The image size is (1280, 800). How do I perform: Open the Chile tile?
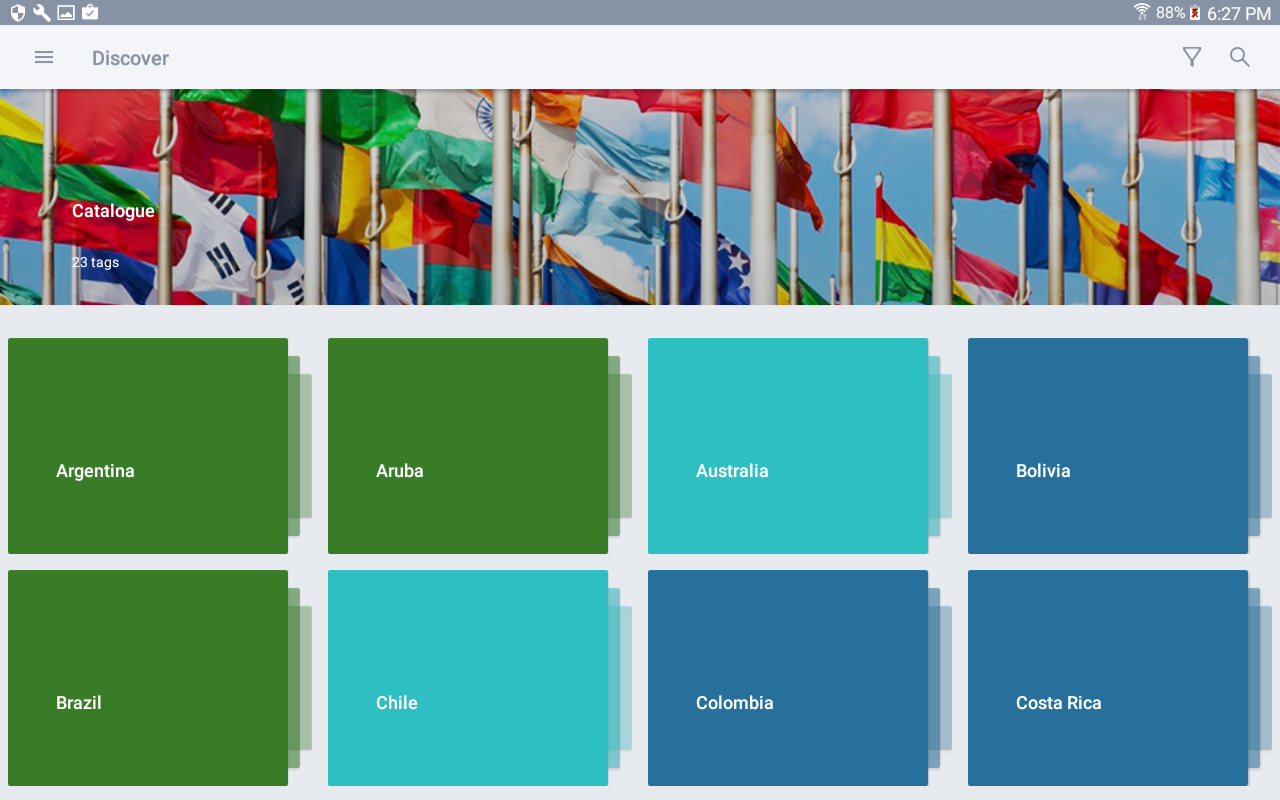468,678
